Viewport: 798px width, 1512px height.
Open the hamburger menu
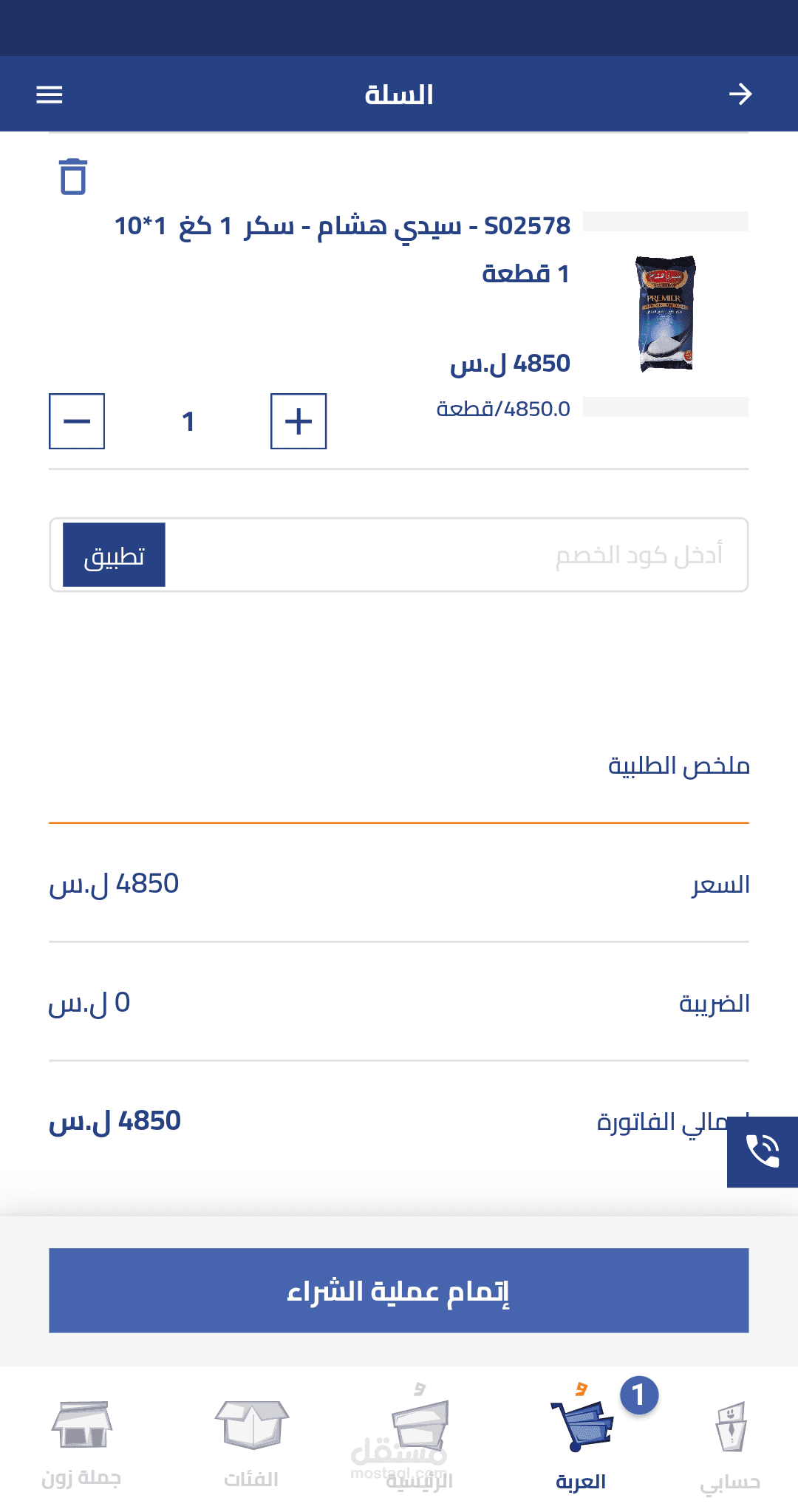(50, 95)
